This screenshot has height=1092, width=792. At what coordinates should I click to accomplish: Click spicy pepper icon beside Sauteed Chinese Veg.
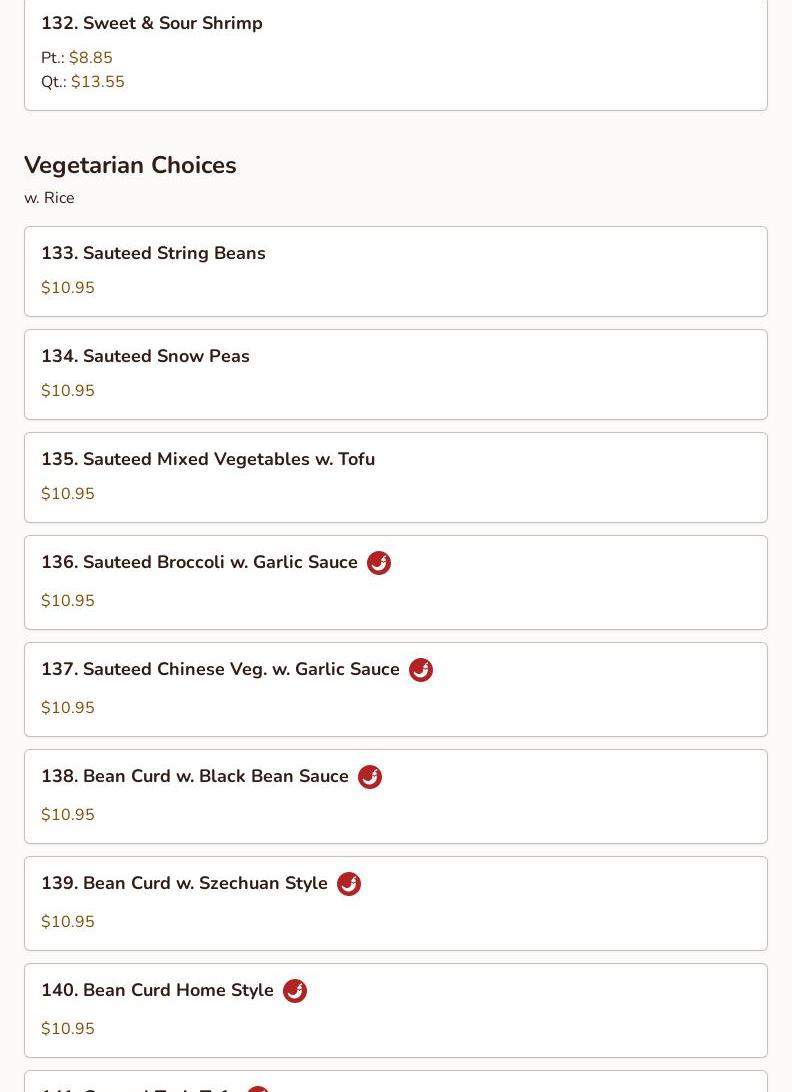(x=421, y=670)
